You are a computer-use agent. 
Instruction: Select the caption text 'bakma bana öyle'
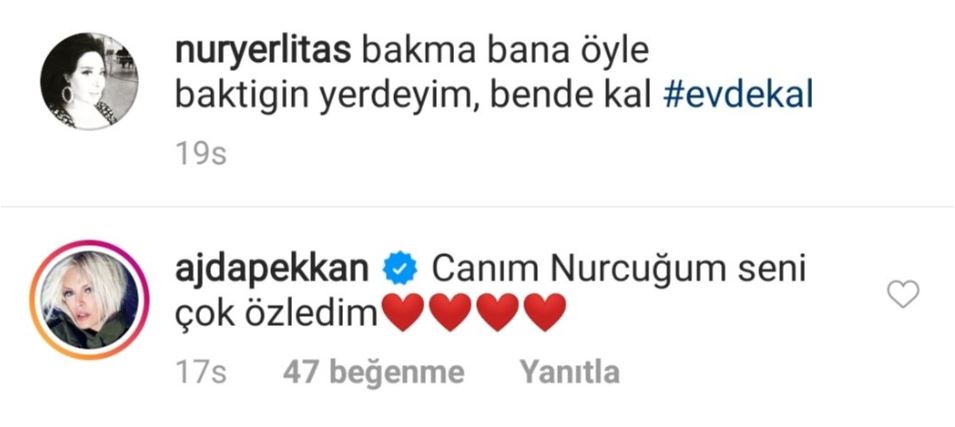pos(505,53)
